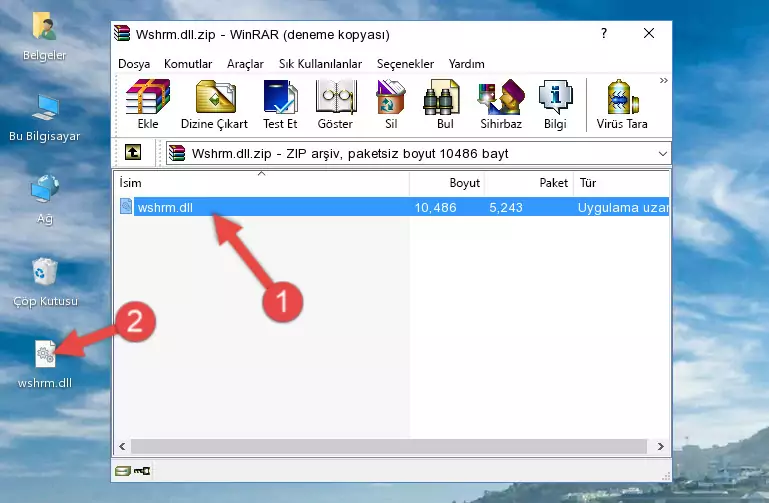This screenshot has width=769, height=503.
Task: Open the Araçlar menu
Action: [x=245, y=64]
